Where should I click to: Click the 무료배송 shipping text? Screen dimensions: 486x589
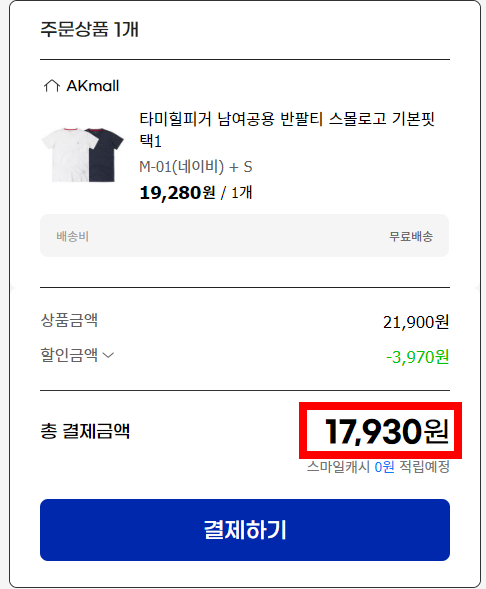pyautogui.click(x=411, y=236)
